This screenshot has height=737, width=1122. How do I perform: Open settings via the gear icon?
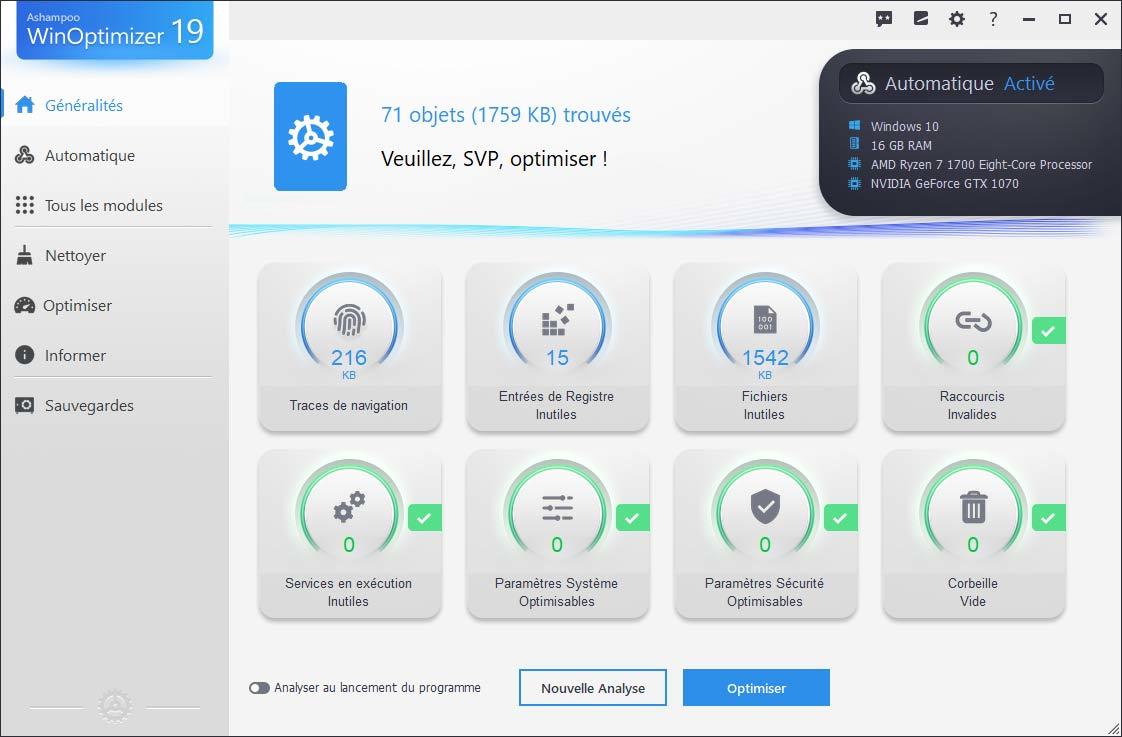(957, 19)
